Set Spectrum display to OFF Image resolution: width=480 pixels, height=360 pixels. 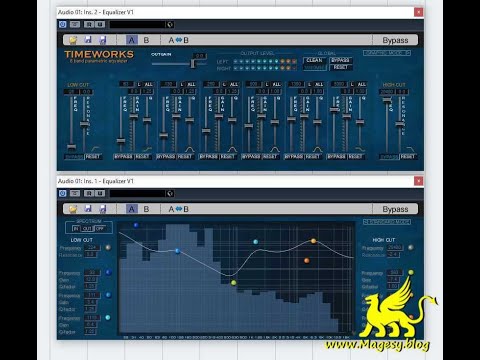[99, 228]
